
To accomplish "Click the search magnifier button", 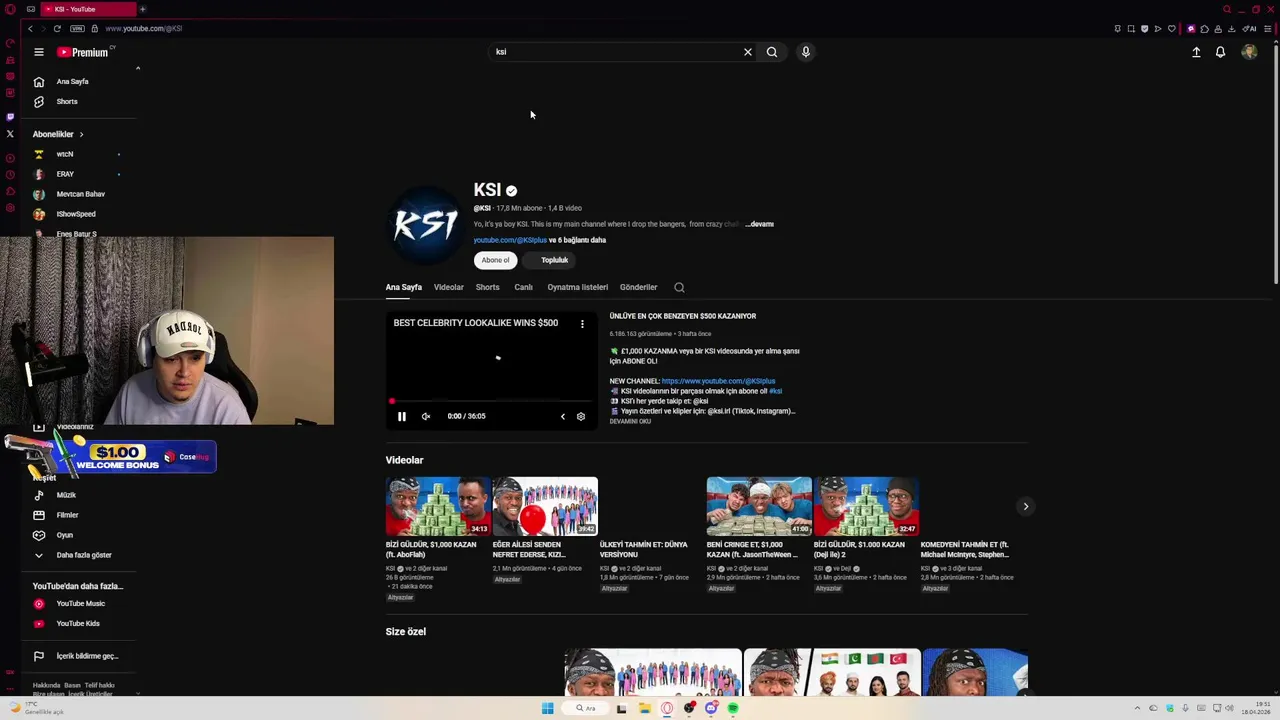I will click(772, 52).
